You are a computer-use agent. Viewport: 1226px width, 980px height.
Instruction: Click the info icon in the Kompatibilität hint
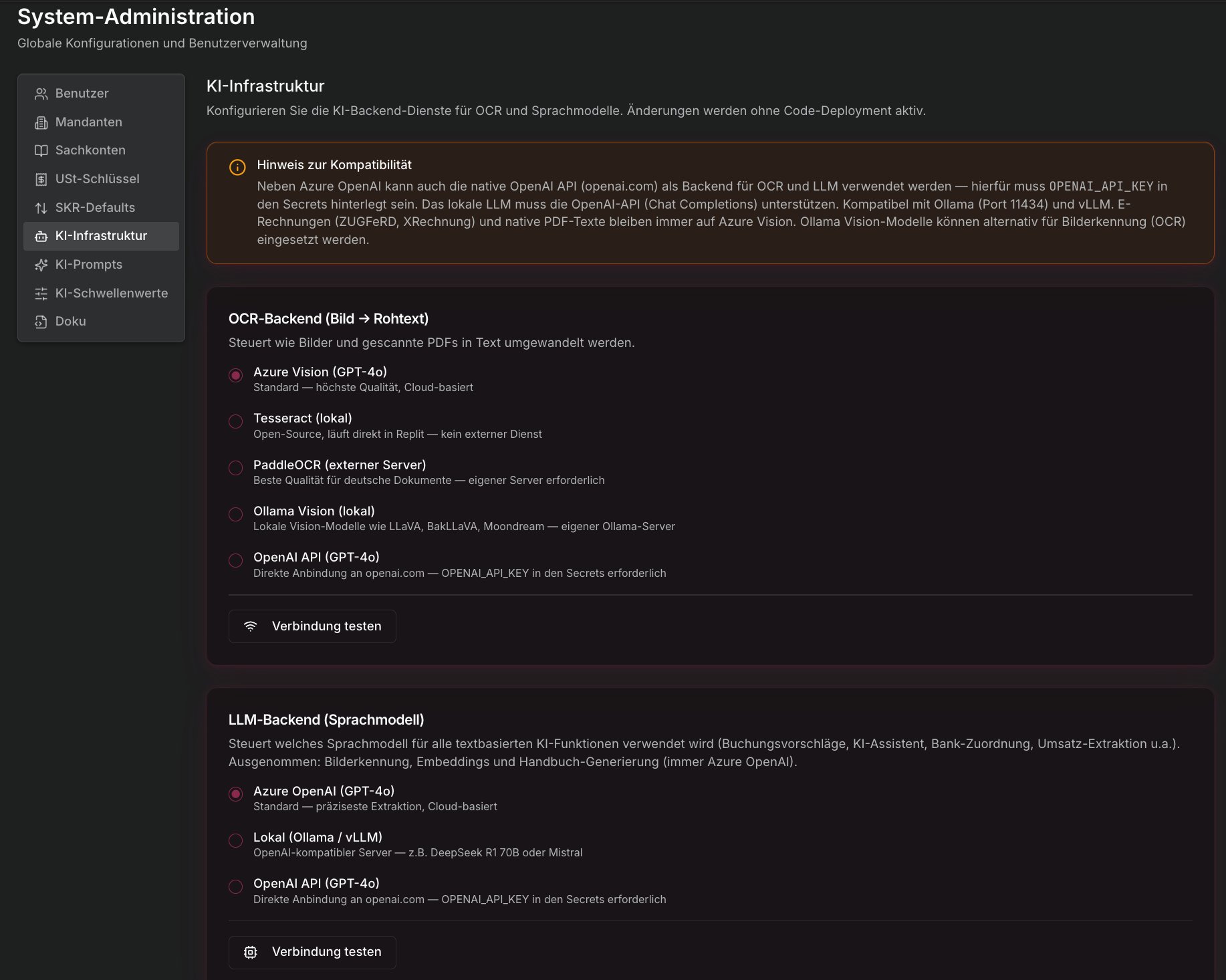click(237, 167)
